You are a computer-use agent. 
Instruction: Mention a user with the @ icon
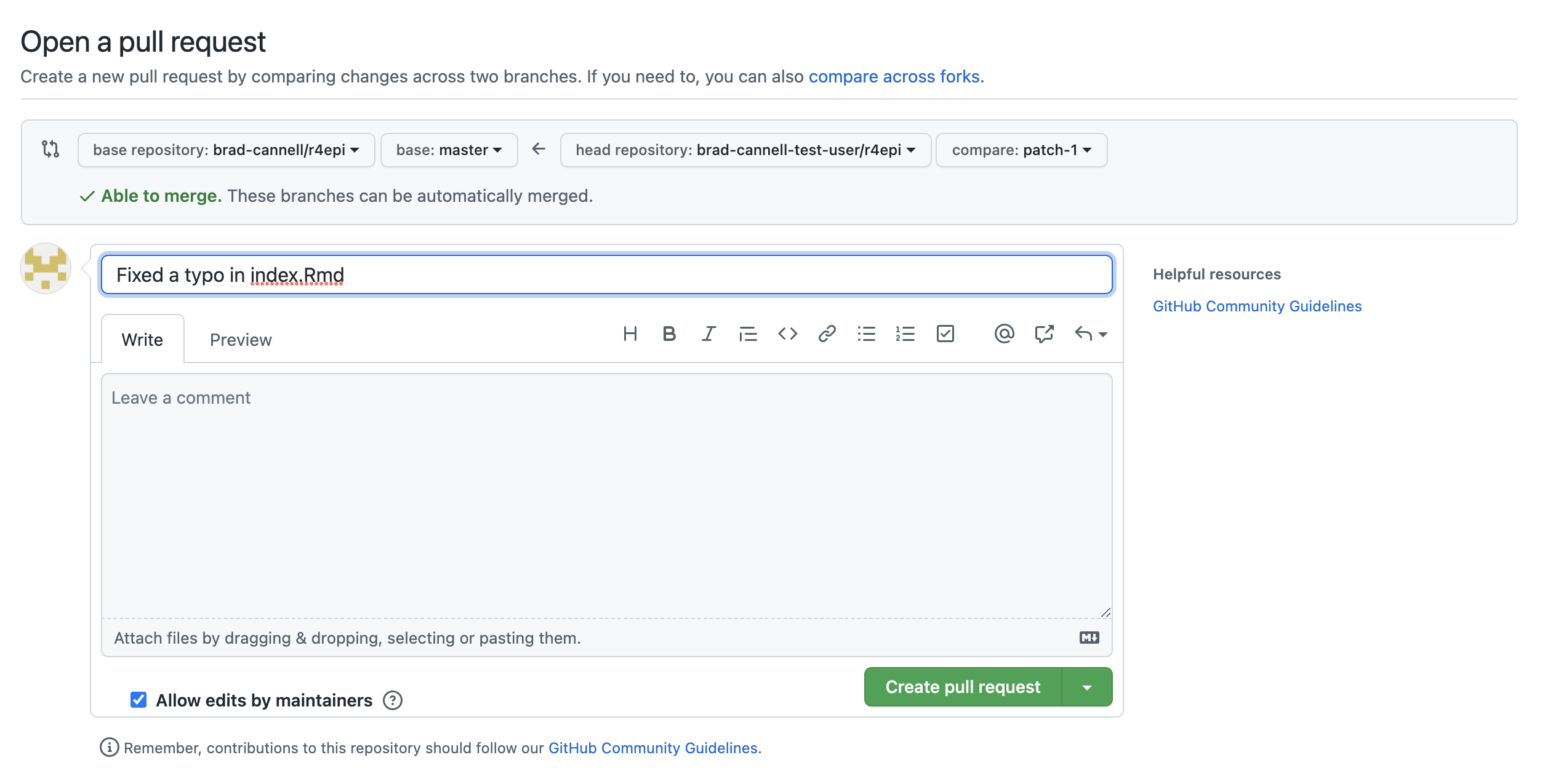(1004, 334)
